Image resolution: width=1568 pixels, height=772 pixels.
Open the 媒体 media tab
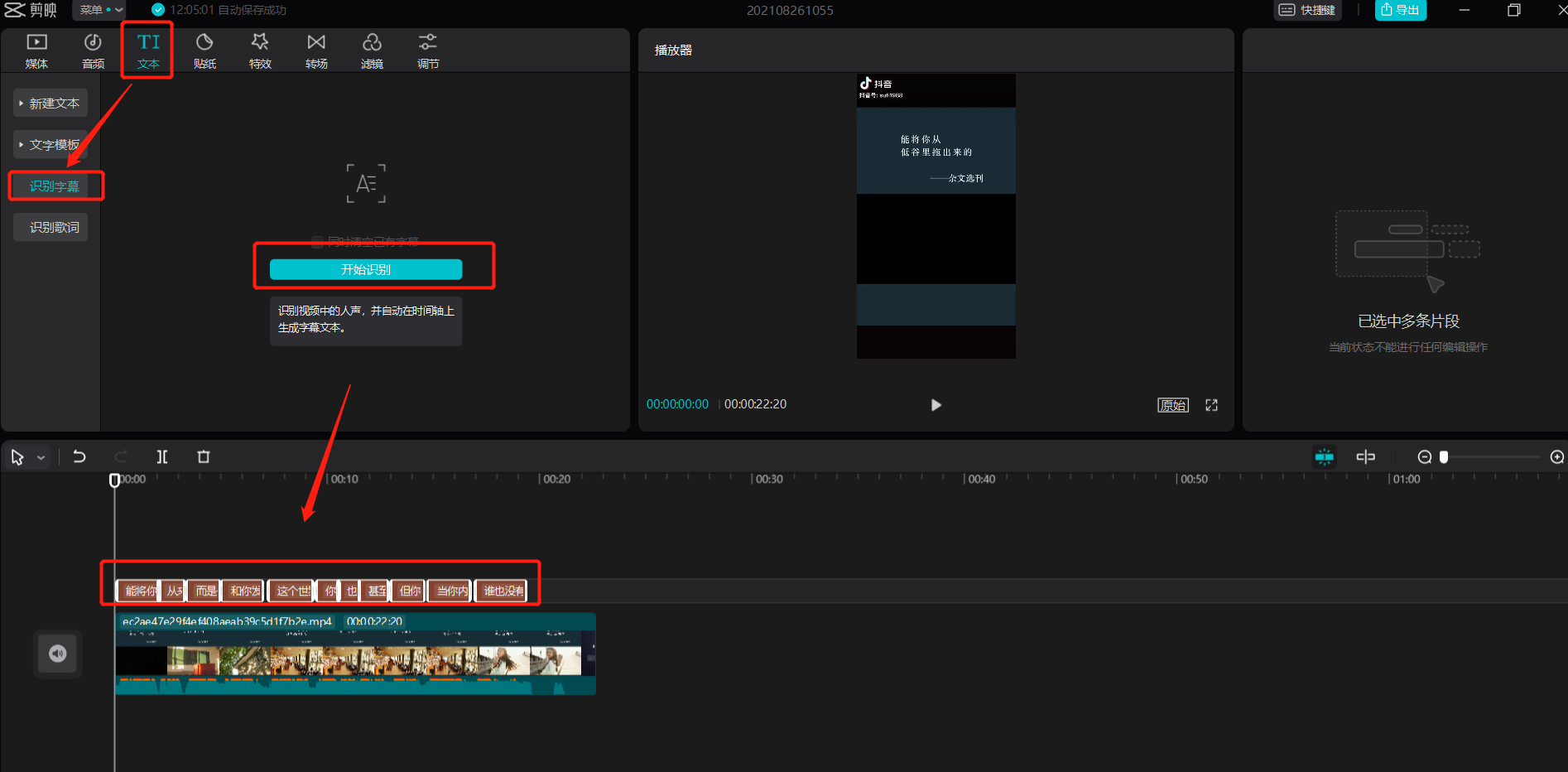coord(37,51)
